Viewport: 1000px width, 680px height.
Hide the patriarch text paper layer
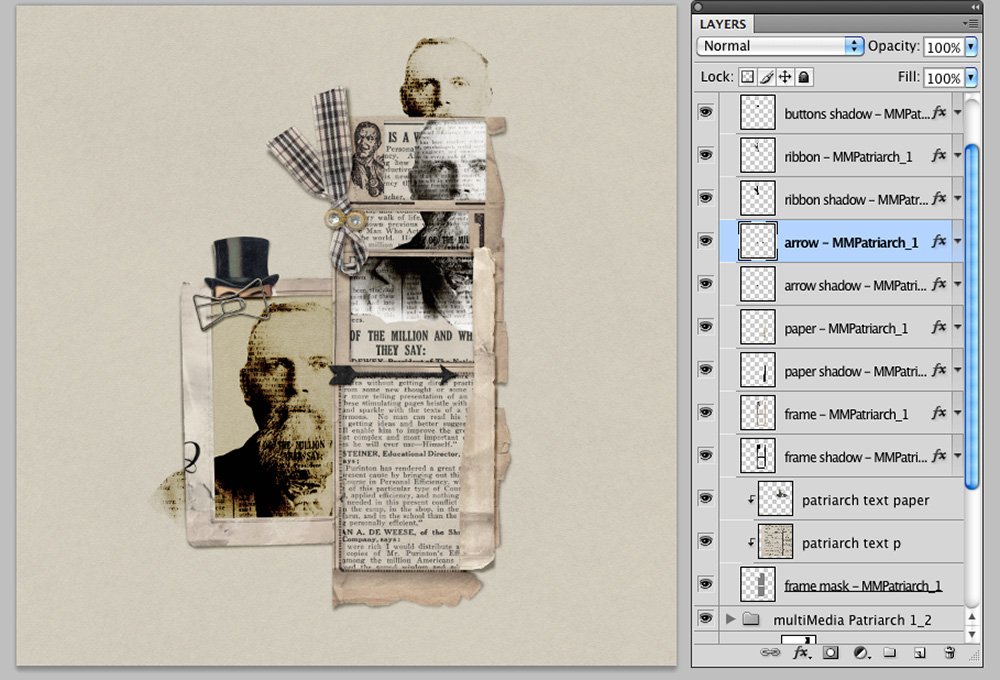click(705, 498)
